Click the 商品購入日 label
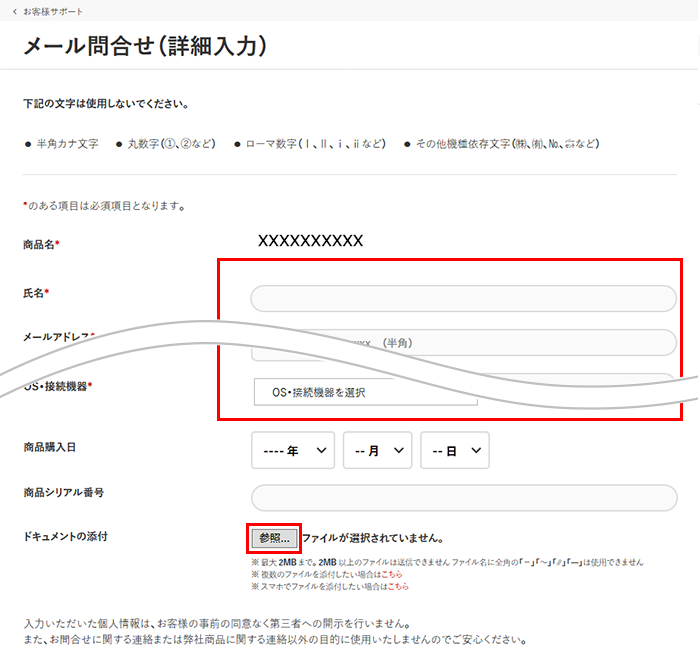Viewport: 700px width, 671px height. pos(50,447)
